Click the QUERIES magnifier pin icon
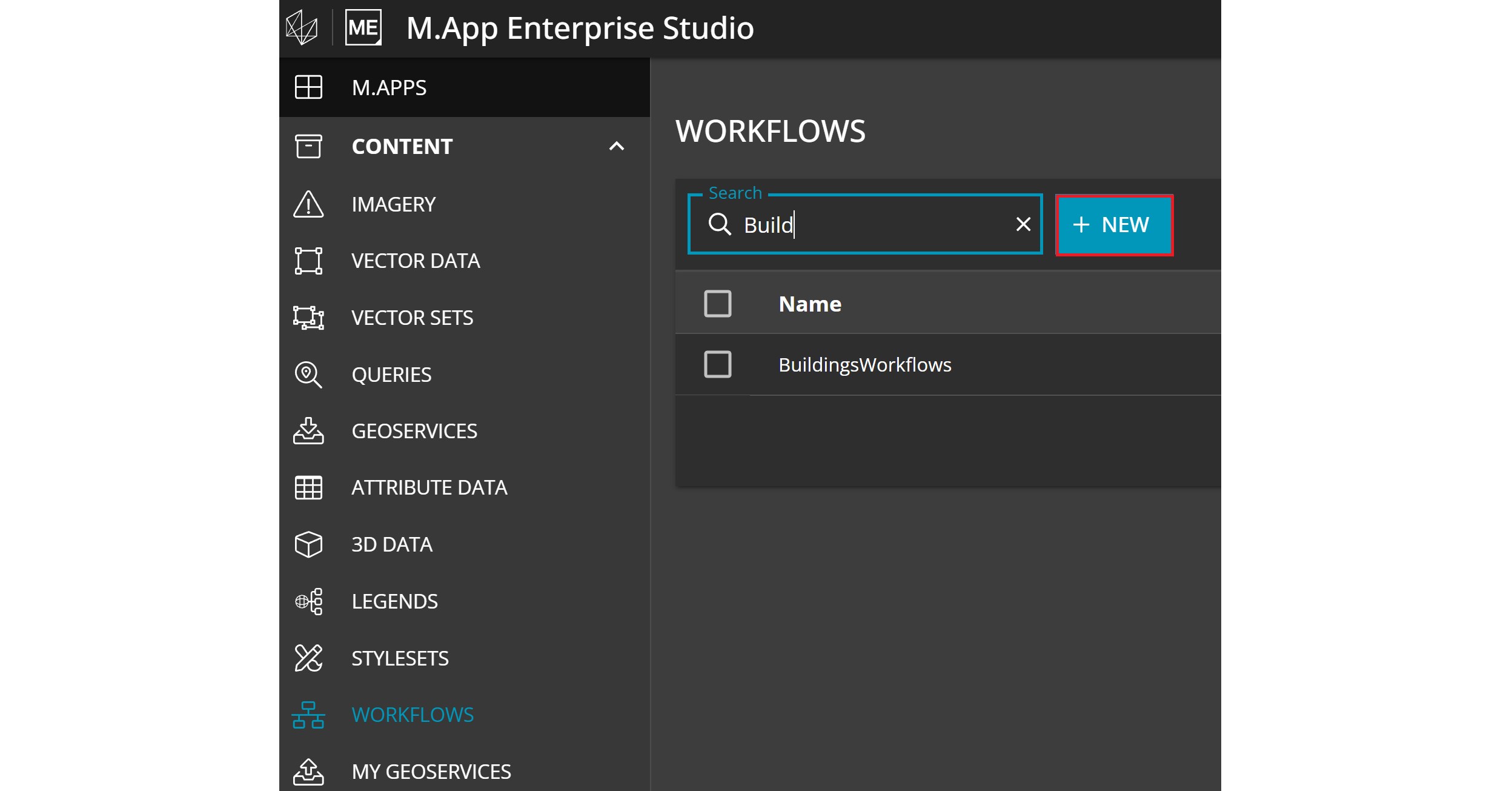This screenshot has width=1512, height=791. [x=308, y=375]
